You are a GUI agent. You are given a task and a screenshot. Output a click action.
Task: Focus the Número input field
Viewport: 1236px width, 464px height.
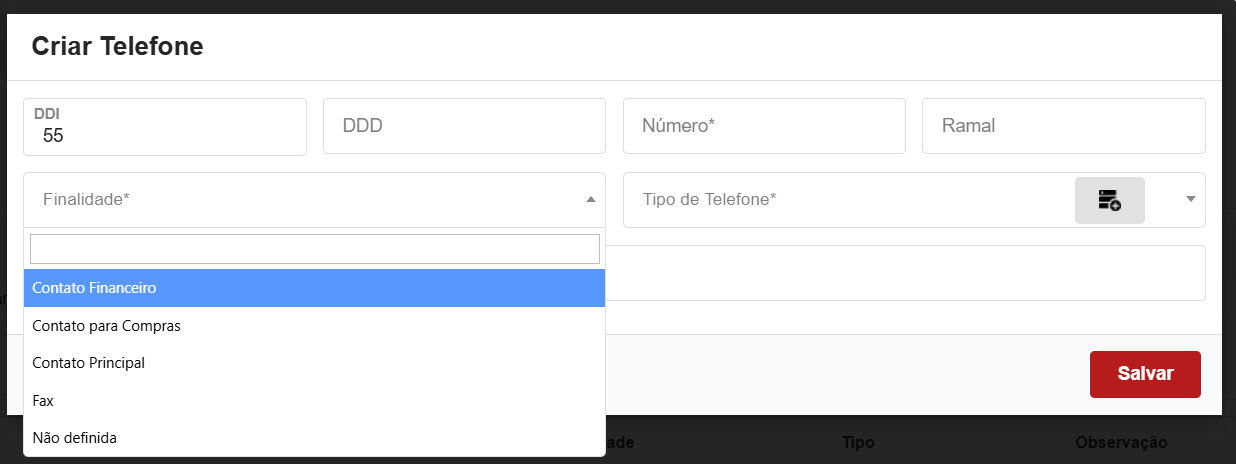[764, 126]
